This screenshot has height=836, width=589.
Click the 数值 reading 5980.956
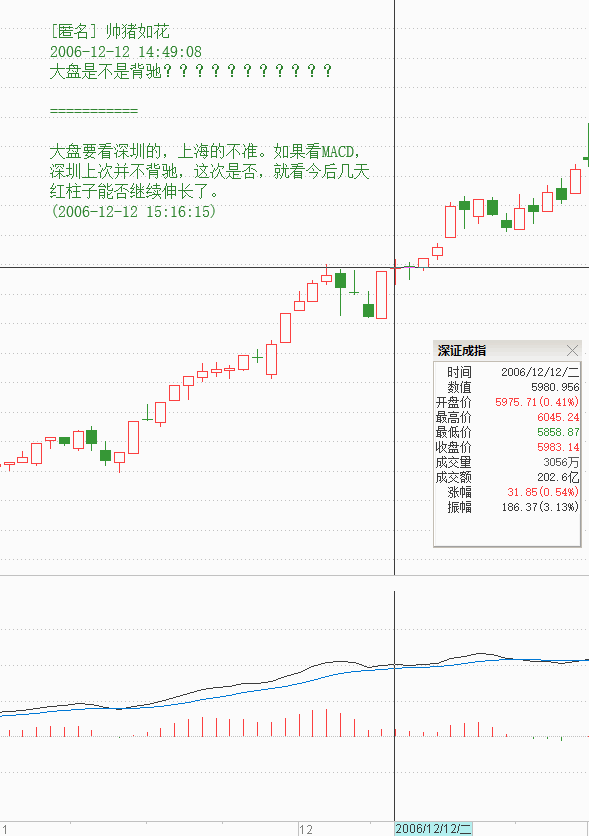click(555, 387)
